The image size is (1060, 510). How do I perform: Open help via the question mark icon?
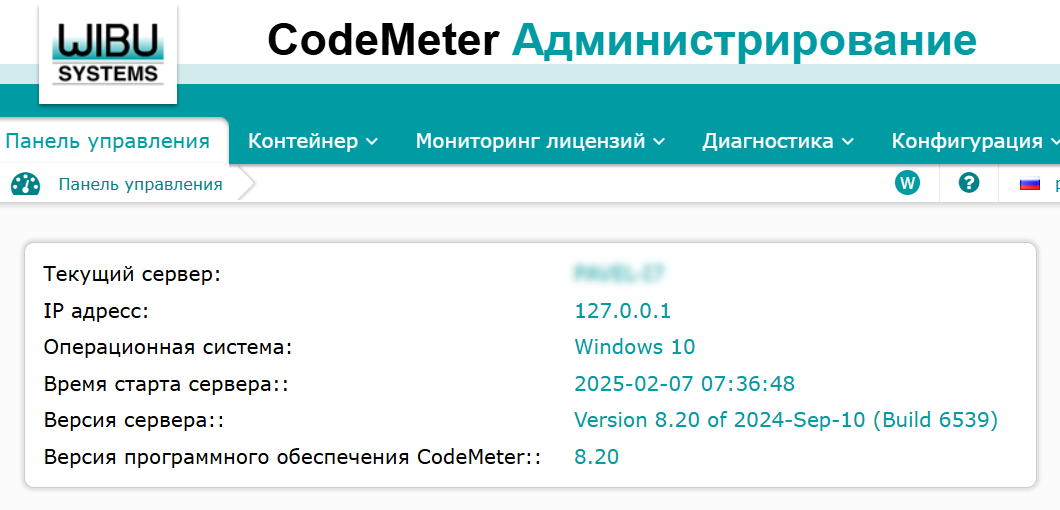pyautogui.click(x=968, y=183)
